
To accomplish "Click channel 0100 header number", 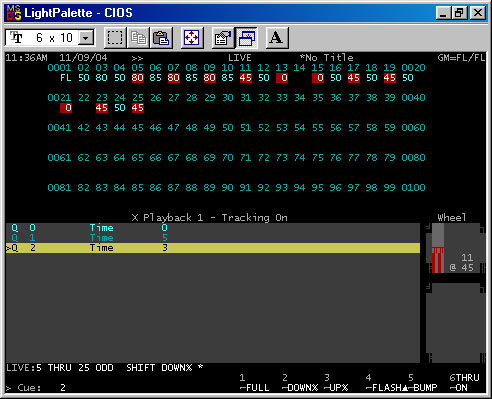I will pos(413,188).
